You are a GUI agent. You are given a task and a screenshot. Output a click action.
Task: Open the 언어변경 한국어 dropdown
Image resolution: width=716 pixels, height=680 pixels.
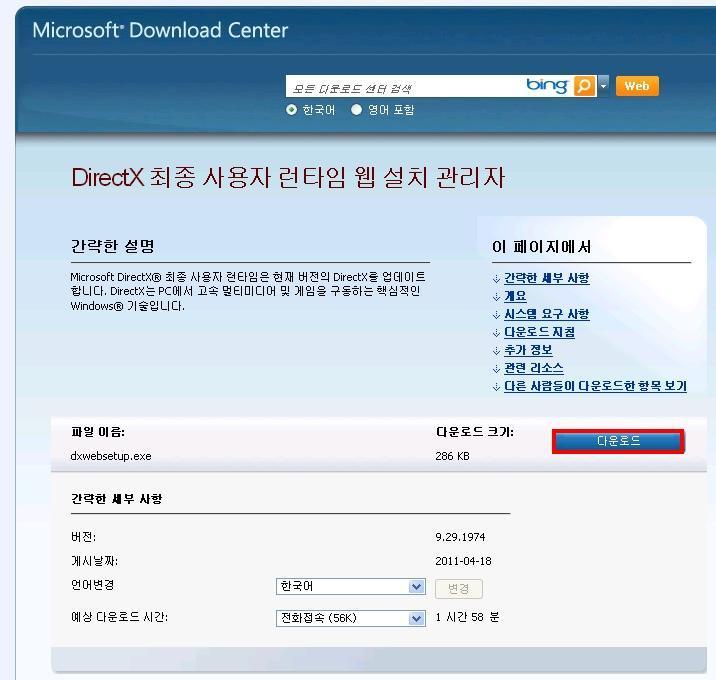pos(351,586)
